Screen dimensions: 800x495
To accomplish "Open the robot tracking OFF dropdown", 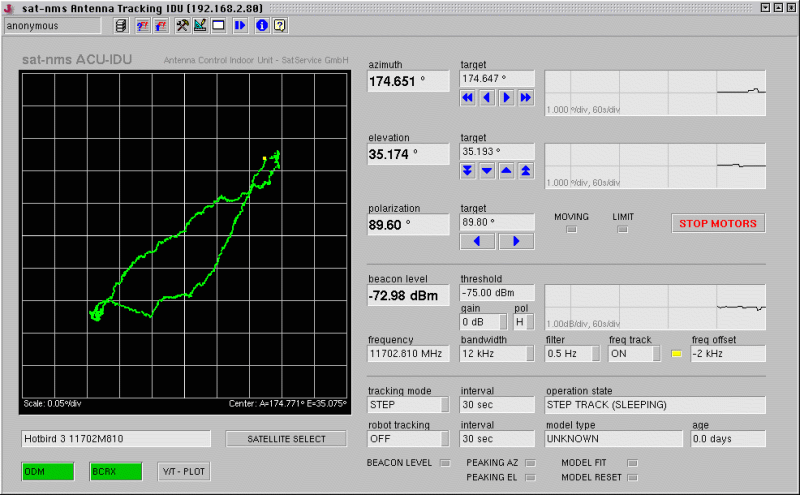I will coord(409,439).
